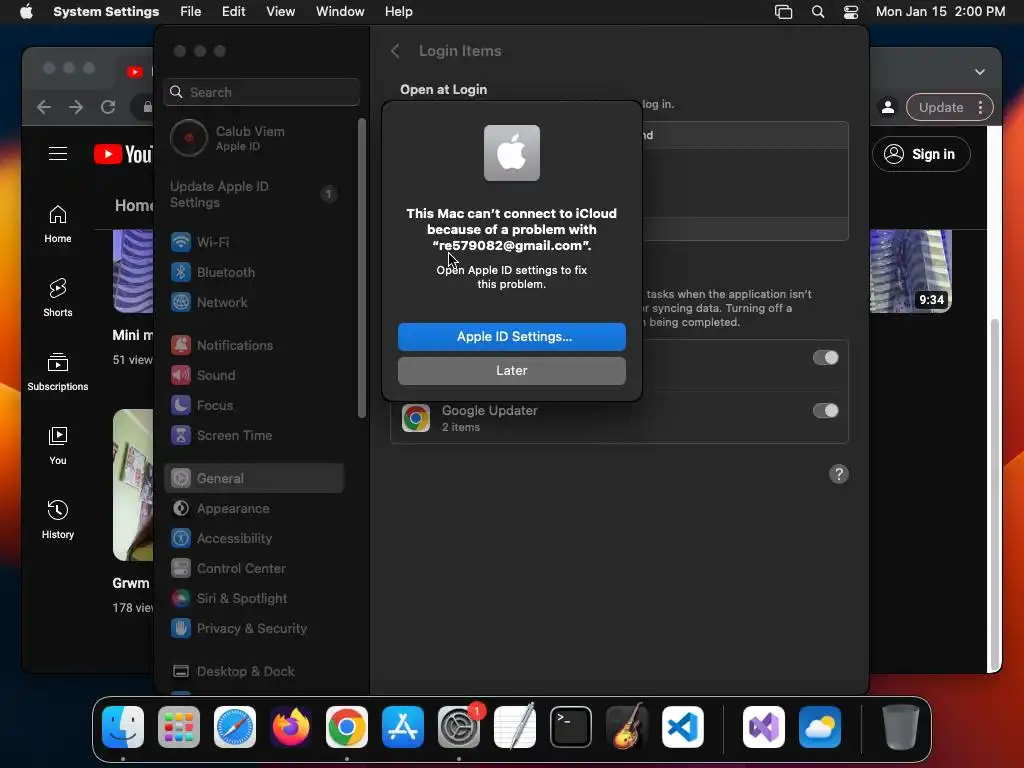
Task: Open YouTube Shorts in sidebar
Action: 57,298
